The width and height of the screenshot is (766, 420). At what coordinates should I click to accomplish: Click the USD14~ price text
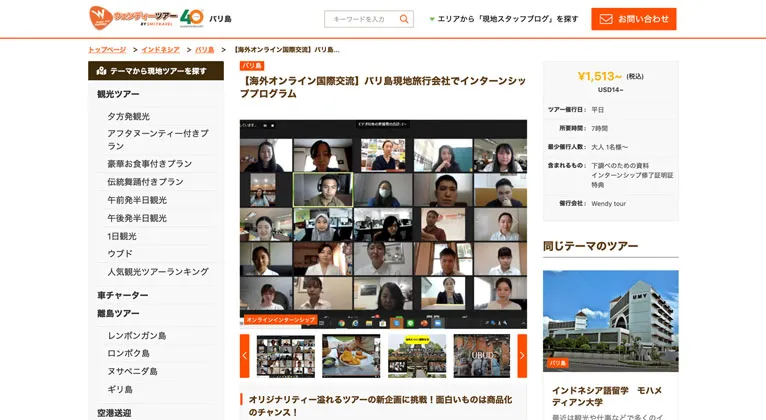[611, 90]
